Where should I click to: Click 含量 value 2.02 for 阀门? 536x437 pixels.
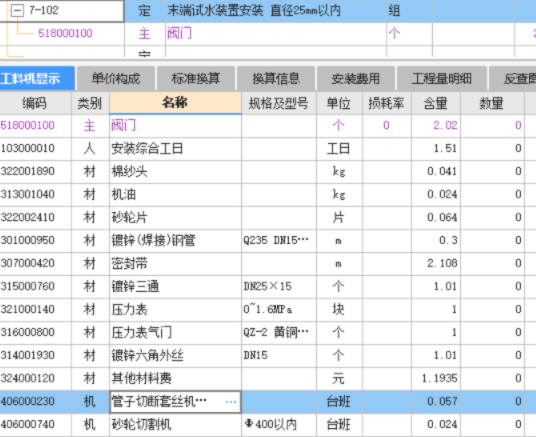436,125
